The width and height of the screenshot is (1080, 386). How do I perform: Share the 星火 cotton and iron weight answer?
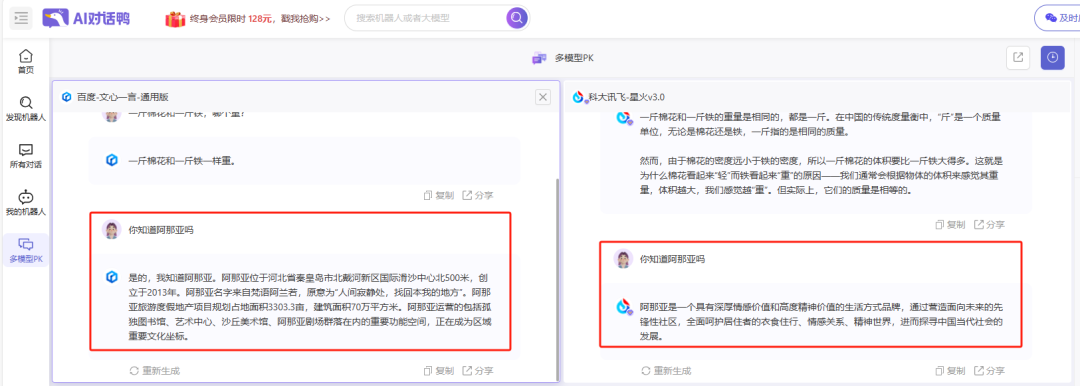pos(990,225)
